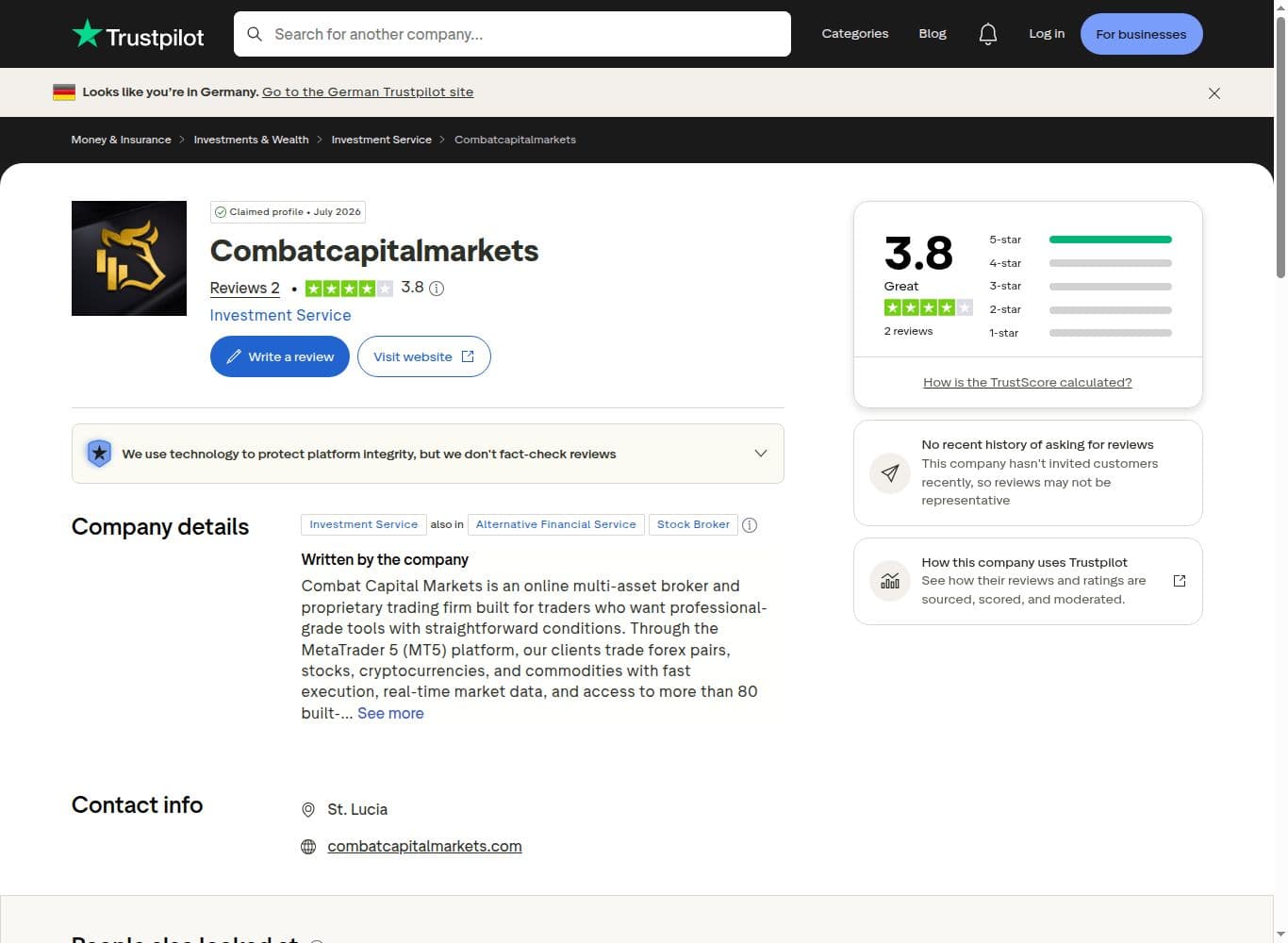The width and height of the screenshot is (1288, 943).
Task: Open For businesses
Action: click(x=1141, y=34)
